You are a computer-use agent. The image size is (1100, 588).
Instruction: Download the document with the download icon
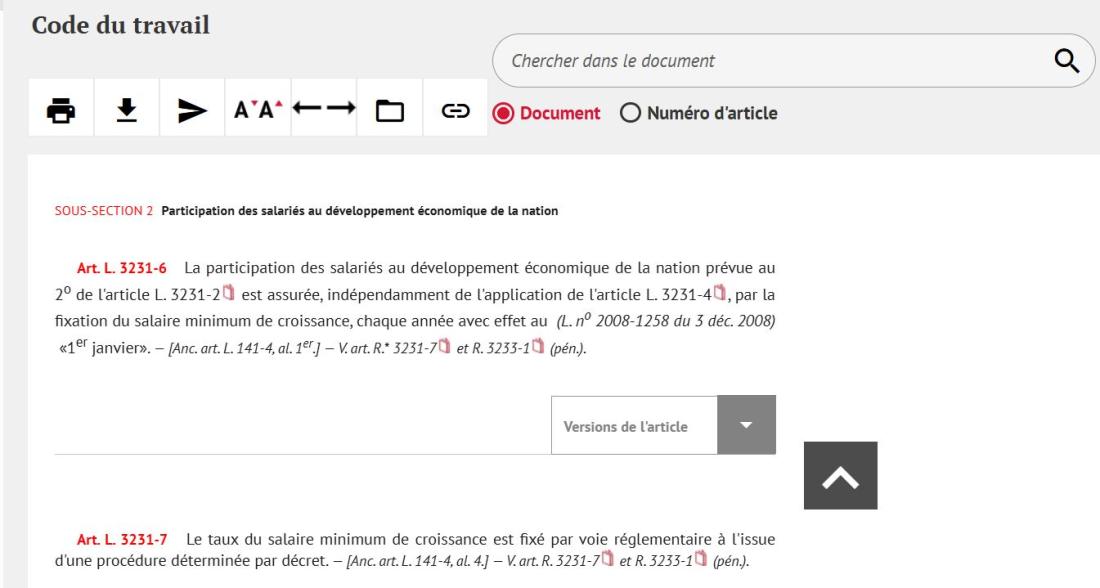pos(127,109)
